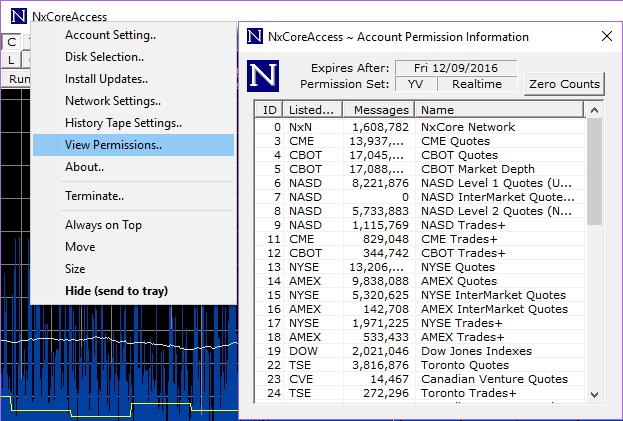Select the NxCore Network row

[420, 127]
